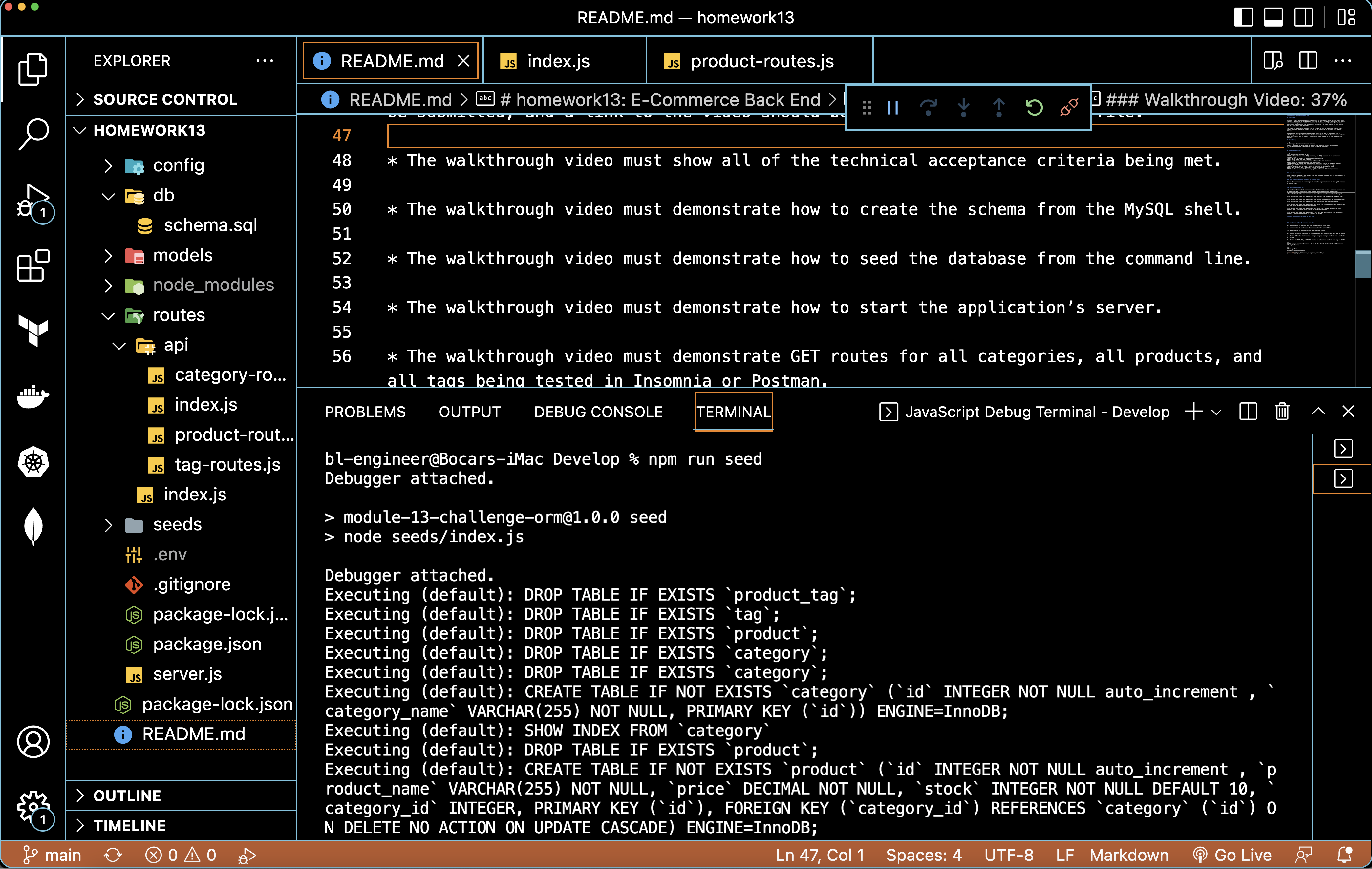Open the Search view in activity bar
The height and width of the screenshot is (869, 1372).
[33, 134]
